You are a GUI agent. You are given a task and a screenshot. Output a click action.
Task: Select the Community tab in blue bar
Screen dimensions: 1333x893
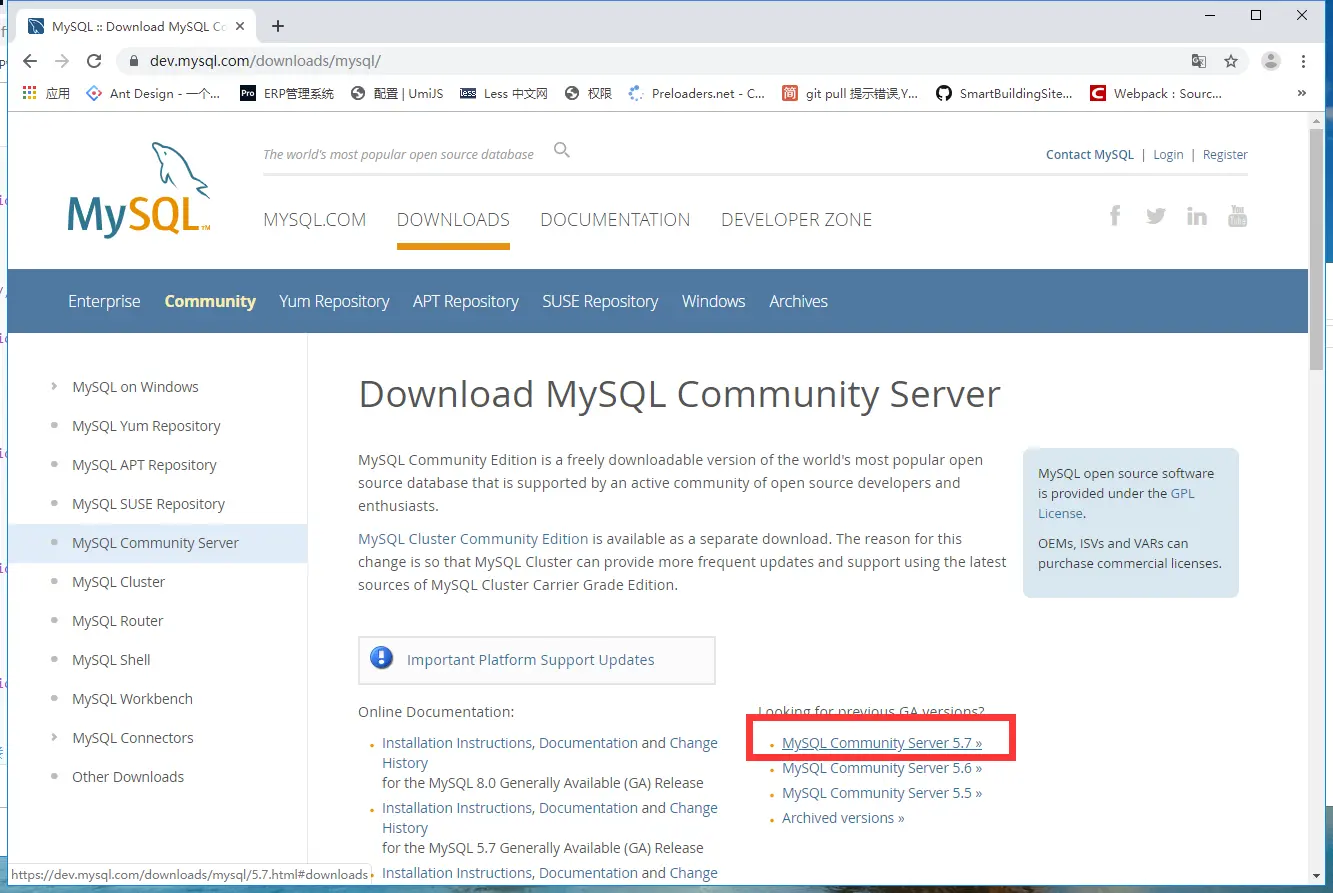point(210,301)
